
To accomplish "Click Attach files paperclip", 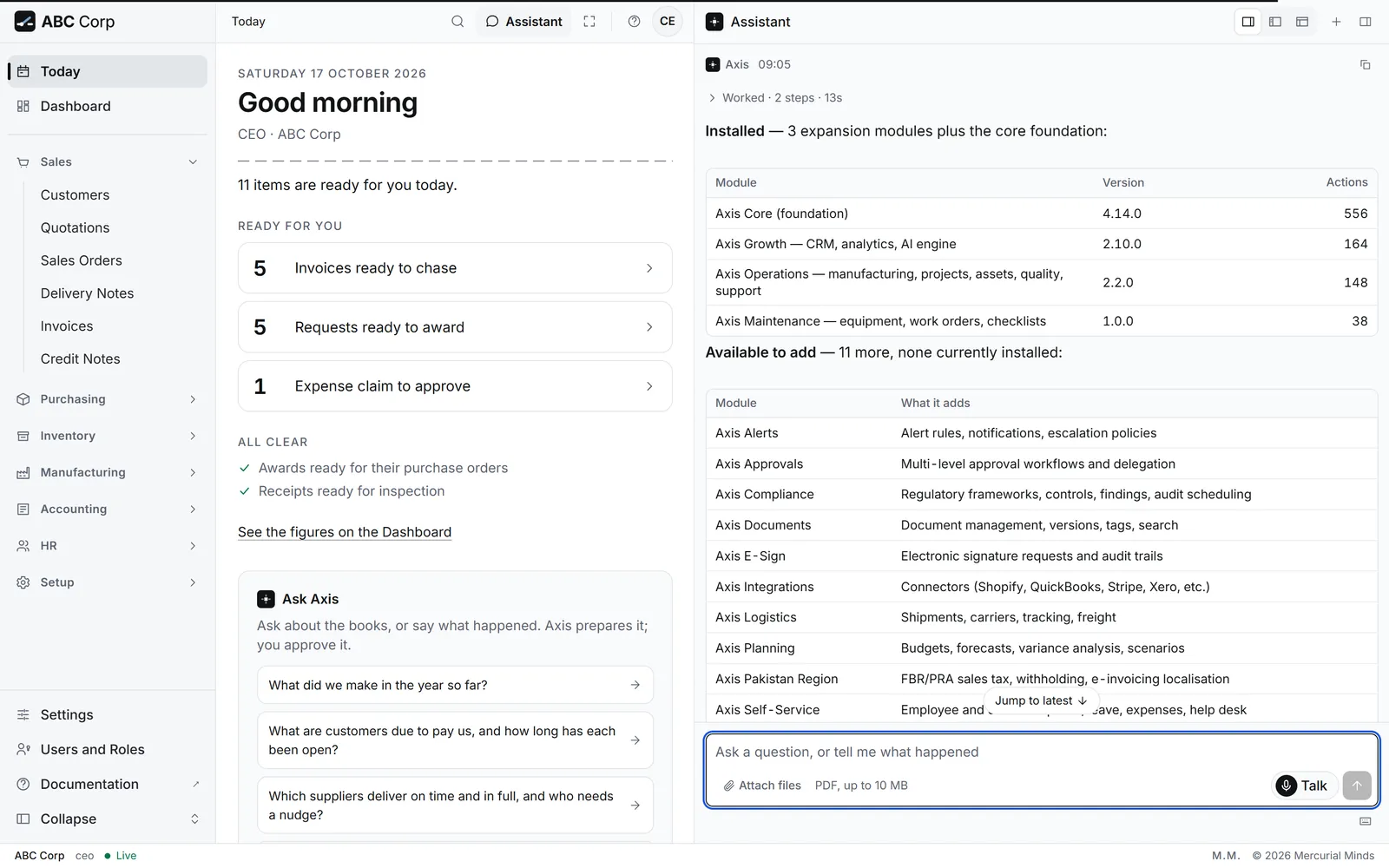I will (762, 786).
